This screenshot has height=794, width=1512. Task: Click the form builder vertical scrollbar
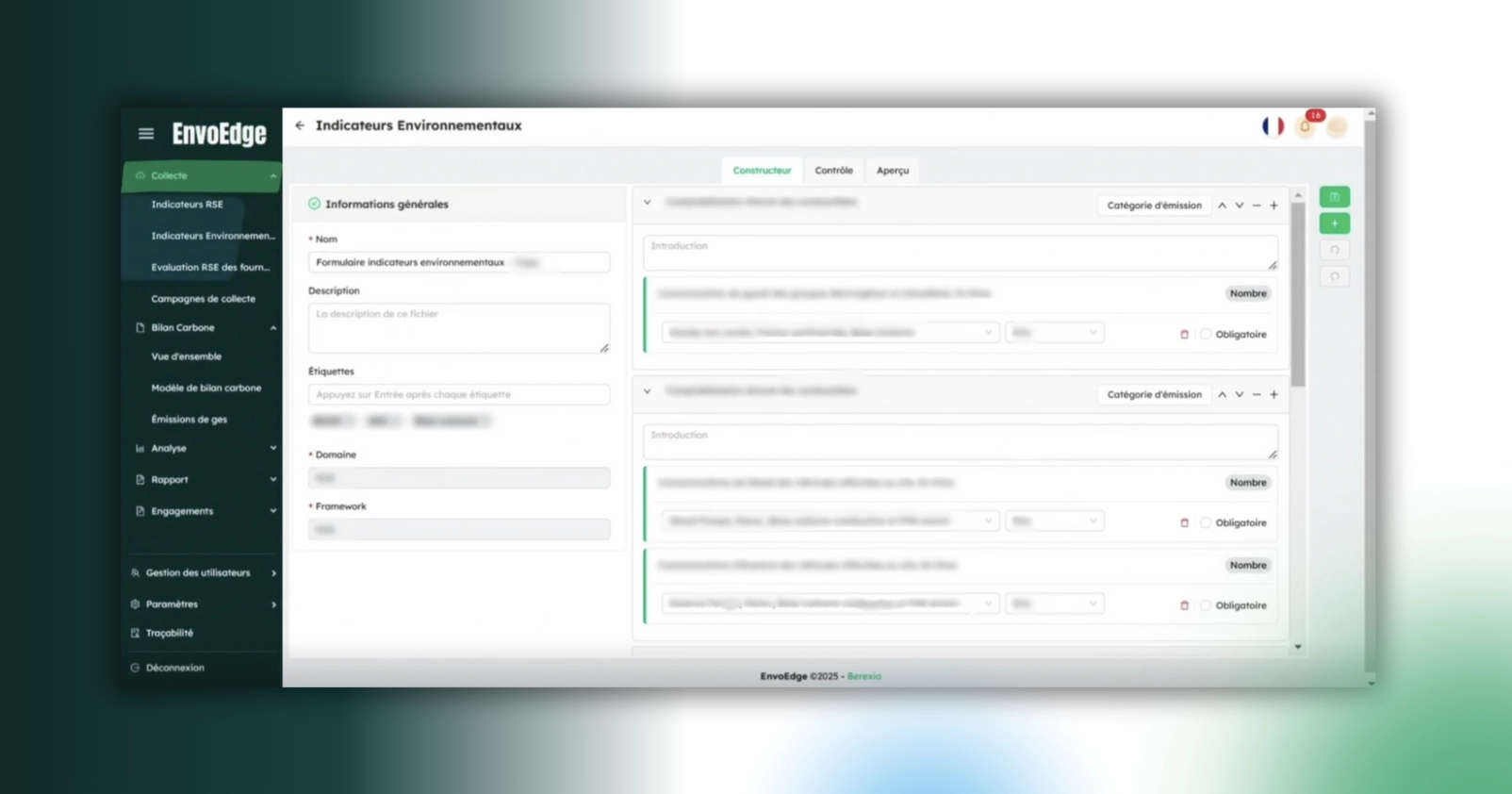point(1298,294)
